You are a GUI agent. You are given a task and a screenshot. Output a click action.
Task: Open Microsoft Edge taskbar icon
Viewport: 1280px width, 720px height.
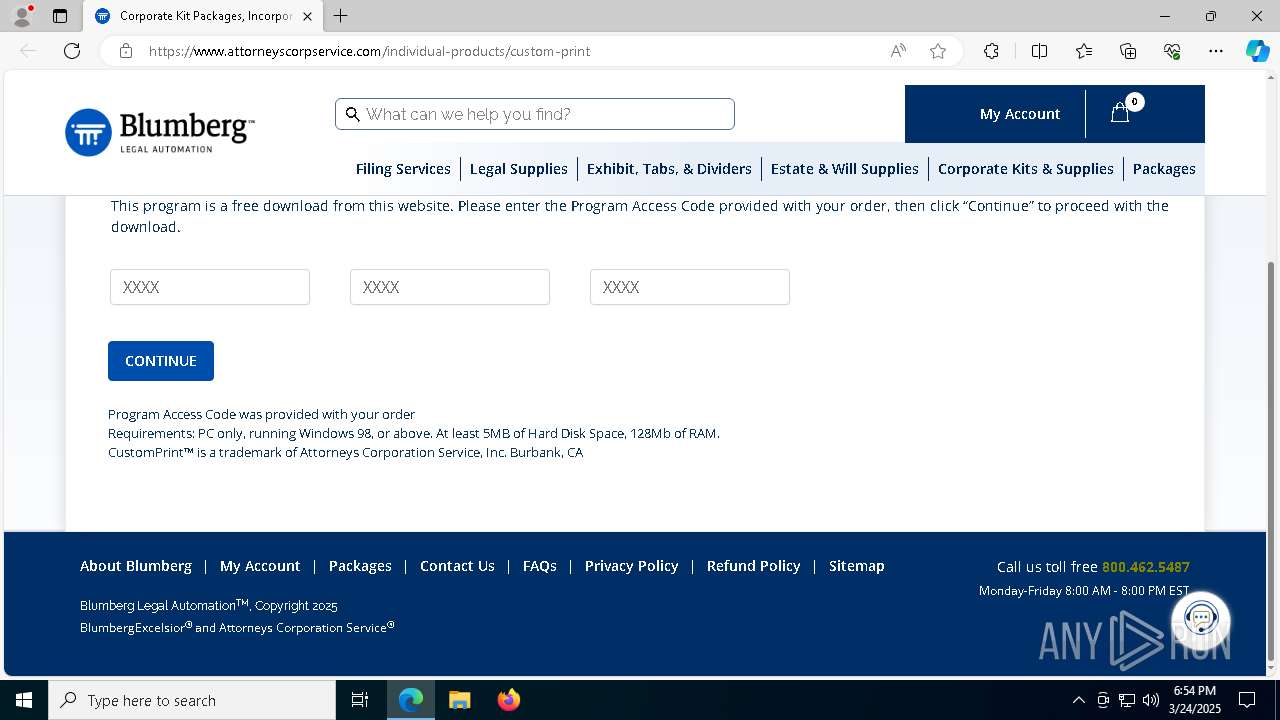(411, 700)
